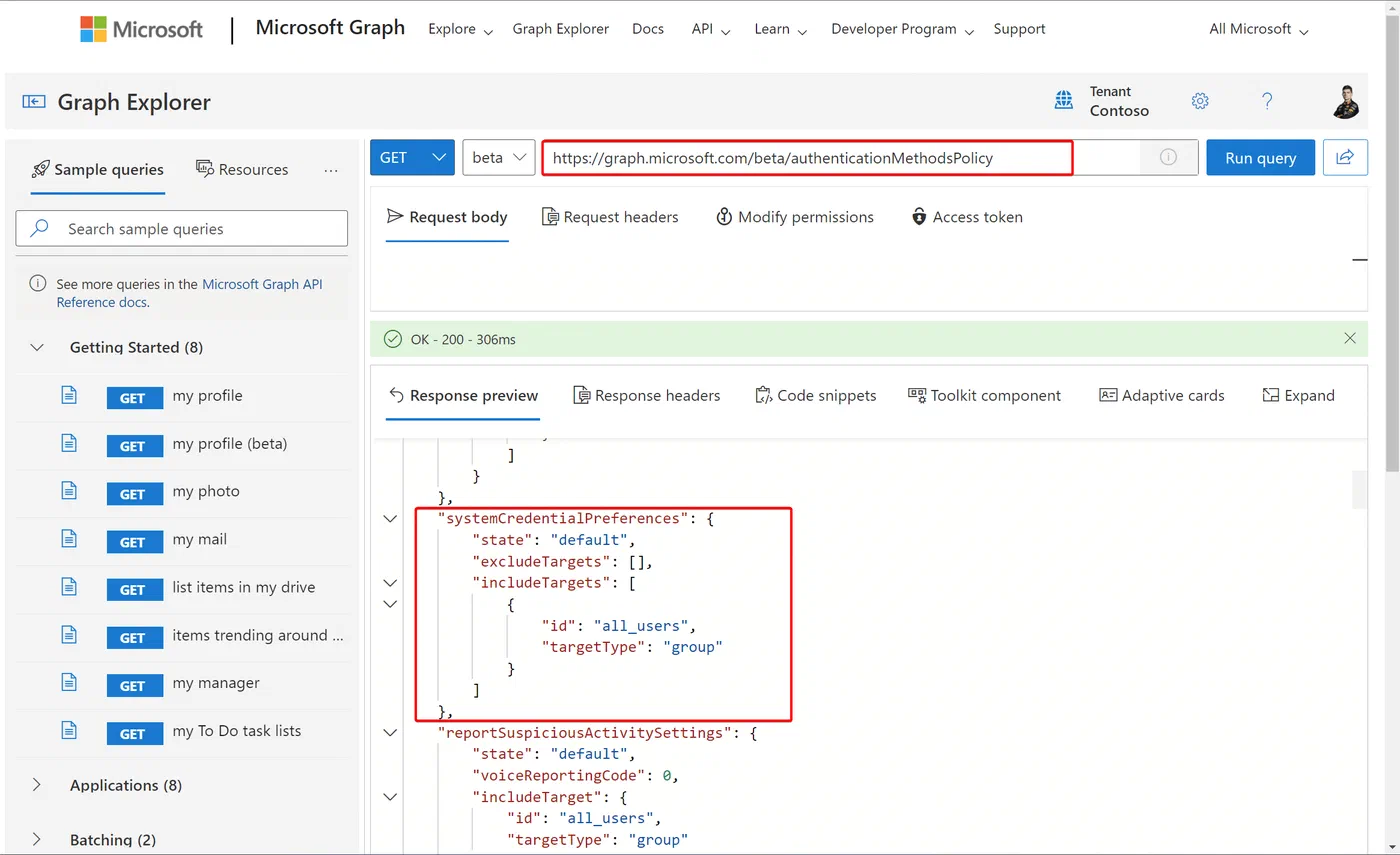Screen dimensions: 1400x855
Task: Click the Expand response button
Action: (1298, 396)
